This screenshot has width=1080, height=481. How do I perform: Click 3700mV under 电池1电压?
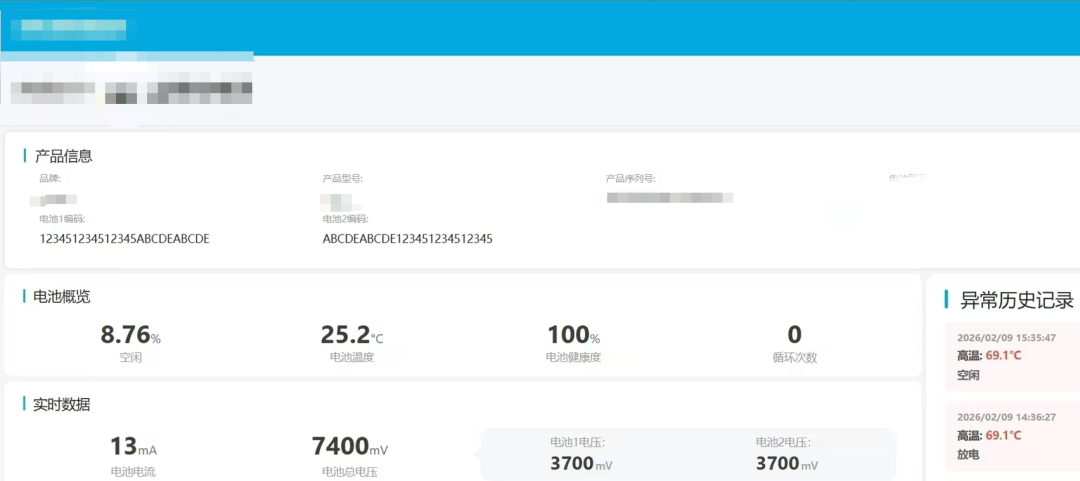point(581,464)
